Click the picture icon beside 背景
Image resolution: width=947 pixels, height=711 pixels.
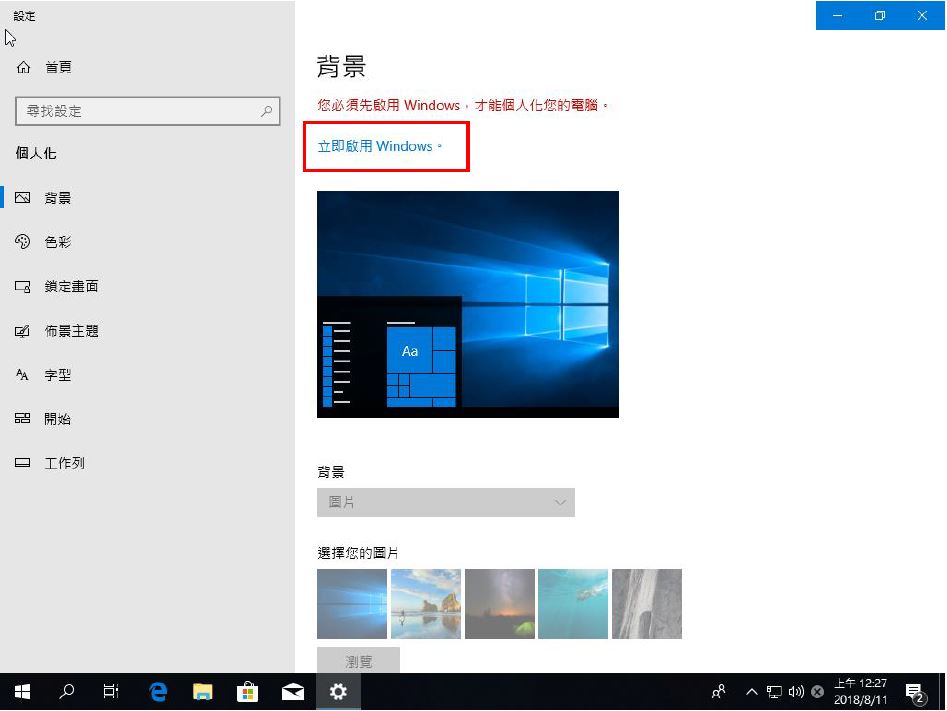[x=22, y=198]
